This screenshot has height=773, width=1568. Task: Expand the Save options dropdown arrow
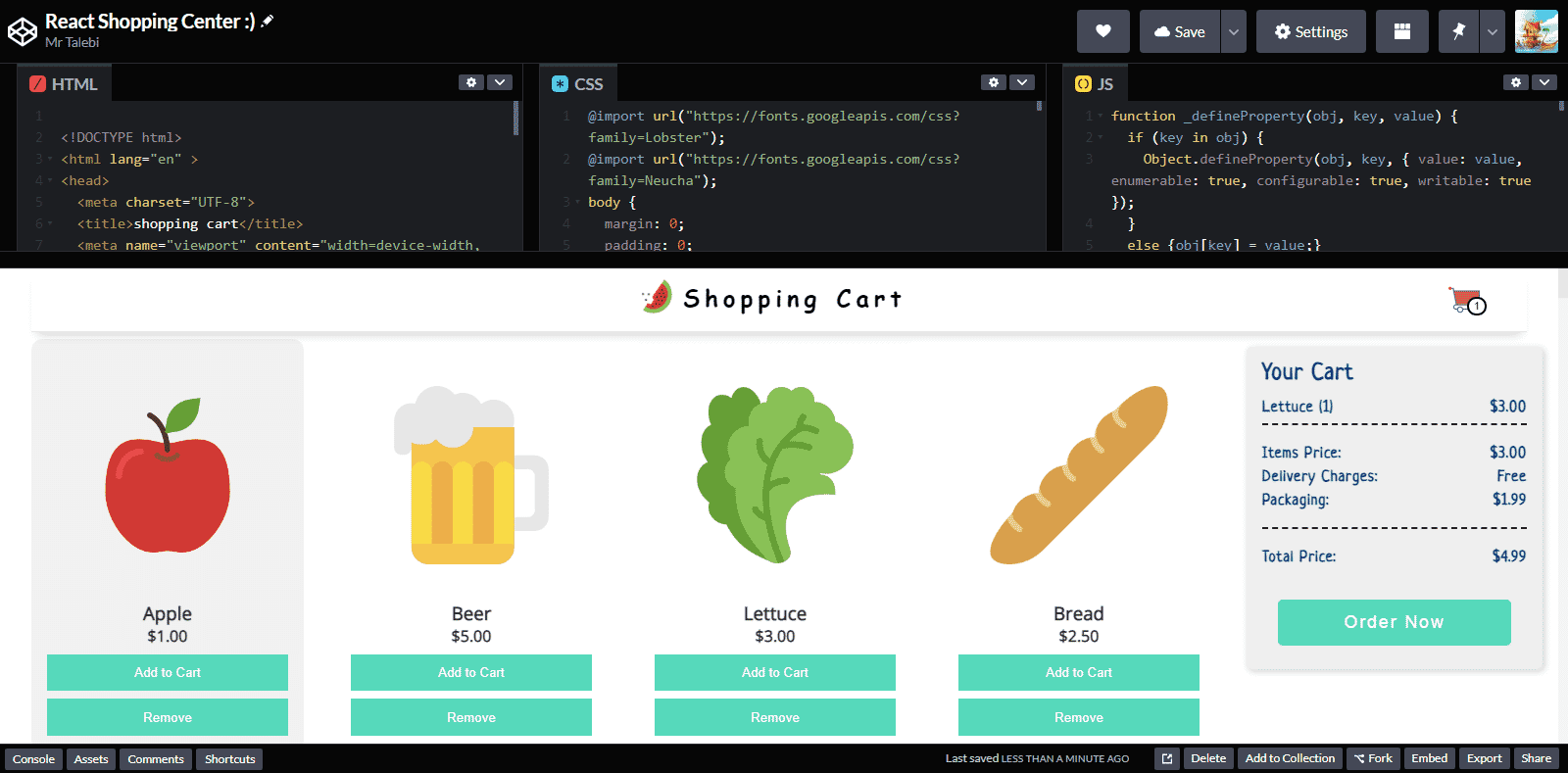tap(1234, 31)
